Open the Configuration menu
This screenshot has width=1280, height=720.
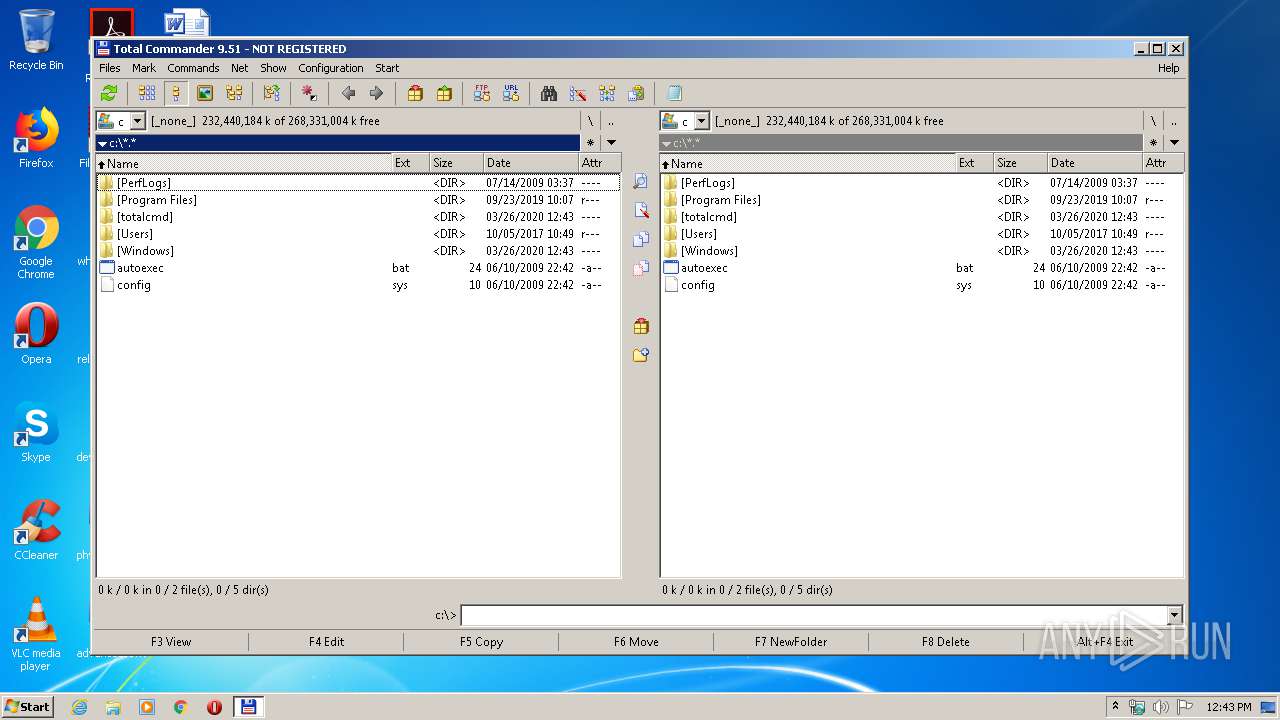click(331, 68)
